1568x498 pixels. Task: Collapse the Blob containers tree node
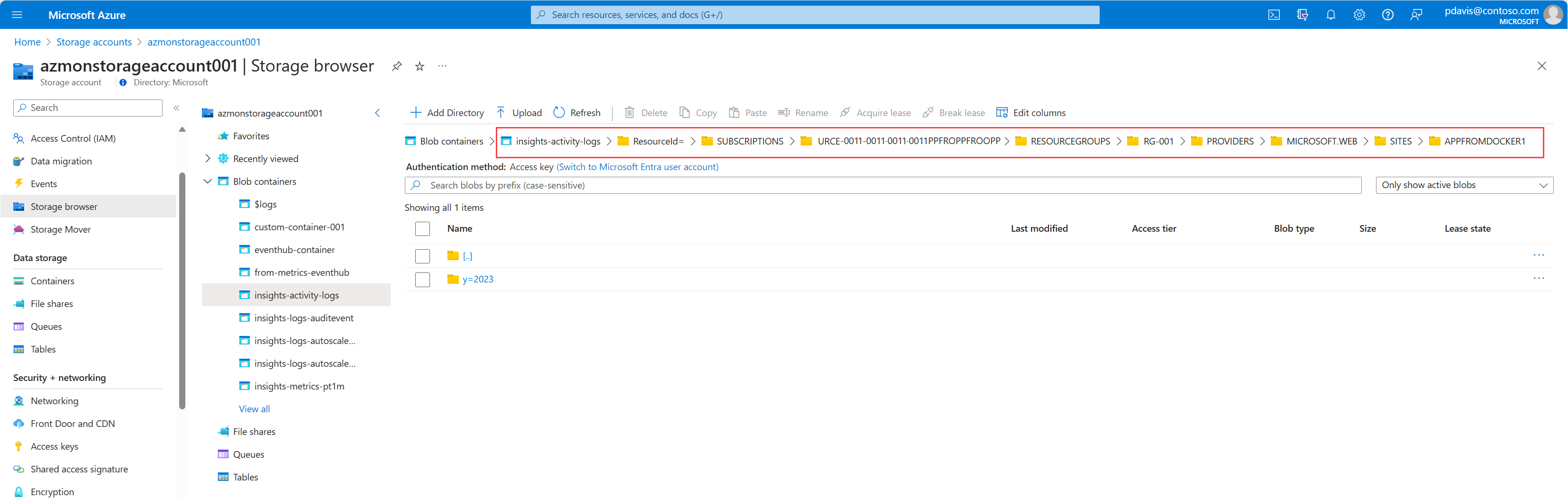(208, 181)
